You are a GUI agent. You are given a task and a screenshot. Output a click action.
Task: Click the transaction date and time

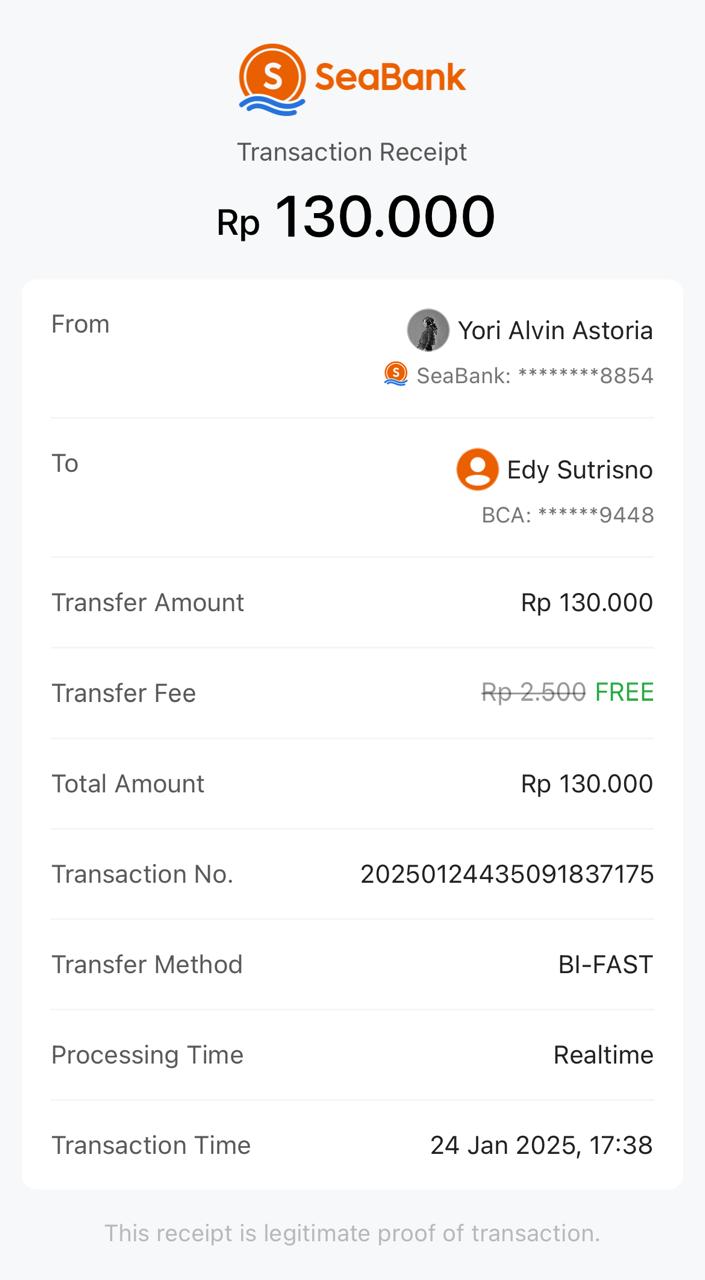click(541, 1145)
